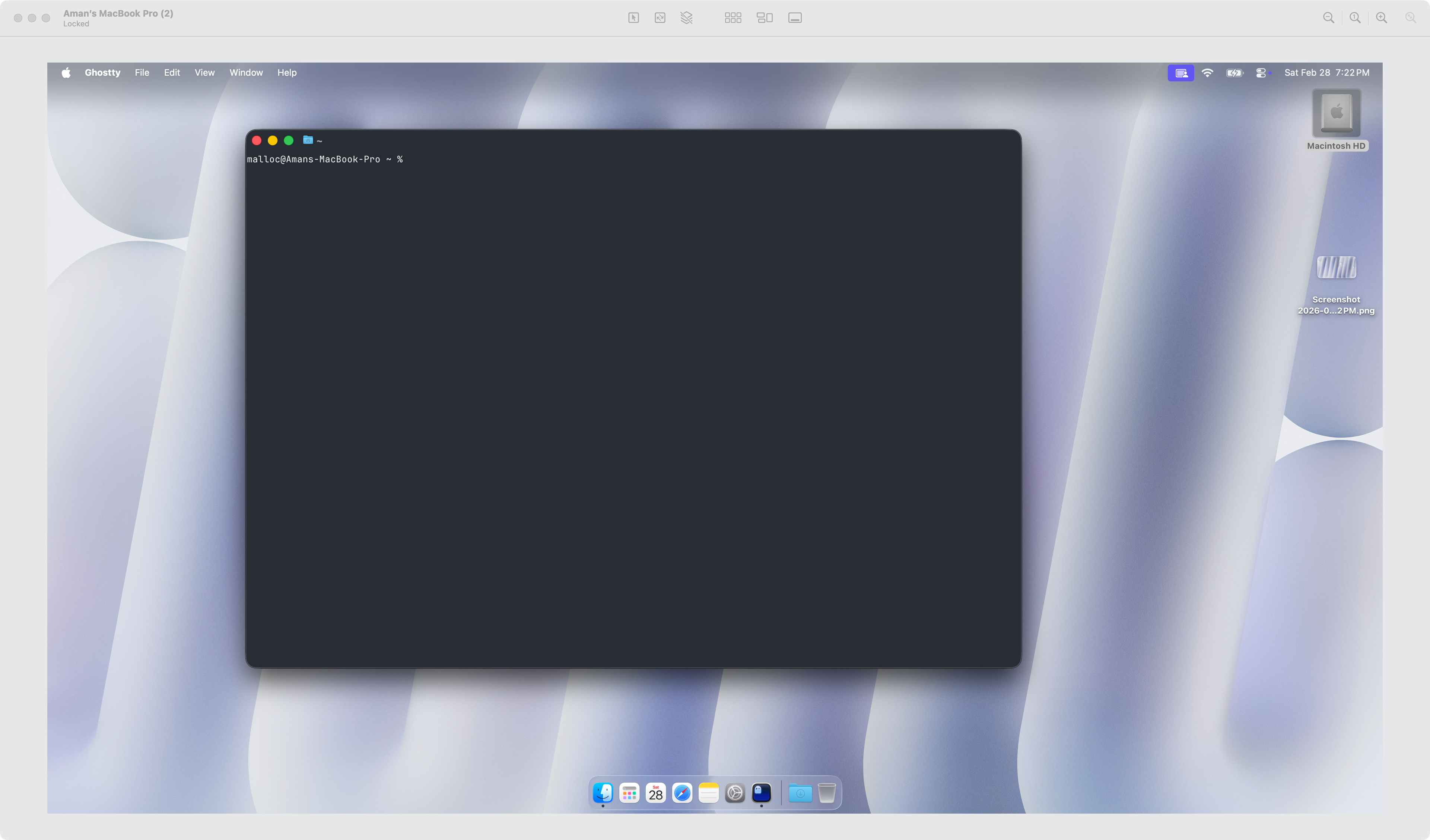The width and height of the screenshot is (1430, 840).
Task: Toggle the displays grid view
Action: (x=733, y=17)
